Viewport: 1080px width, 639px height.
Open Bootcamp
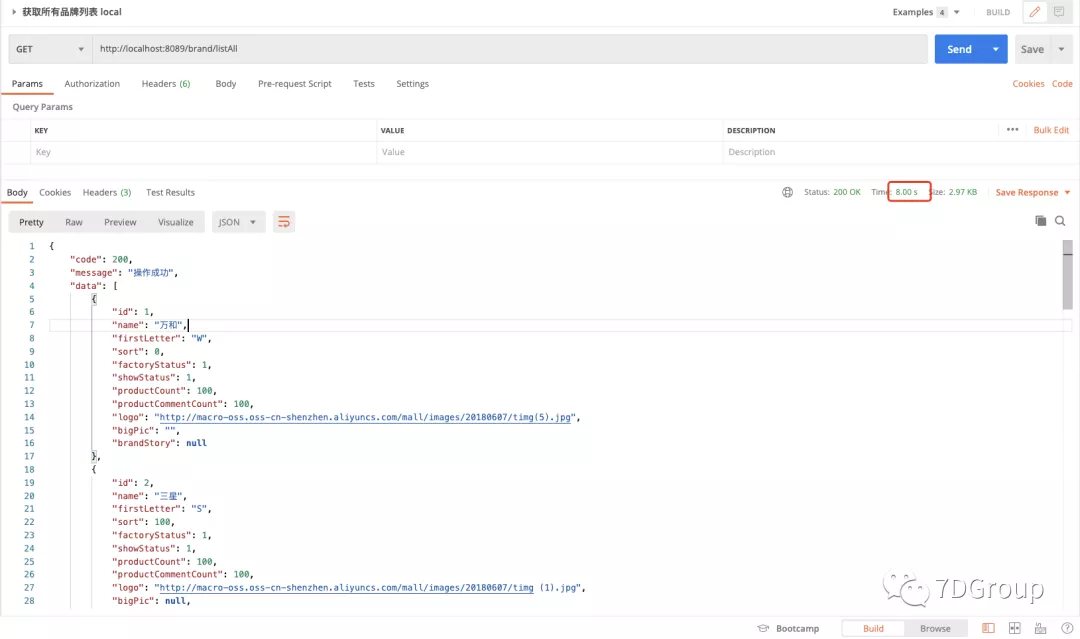[788, 628]
